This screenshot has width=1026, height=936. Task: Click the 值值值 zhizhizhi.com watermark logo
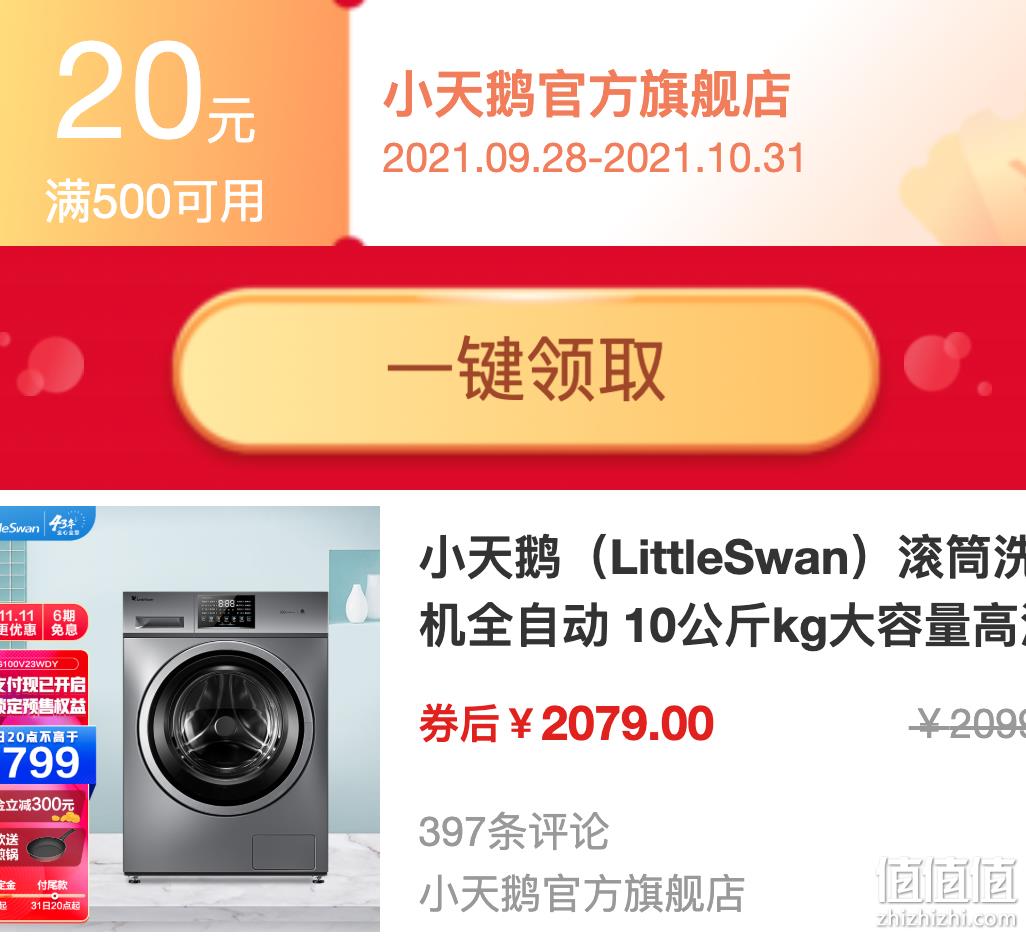point(946,891)
